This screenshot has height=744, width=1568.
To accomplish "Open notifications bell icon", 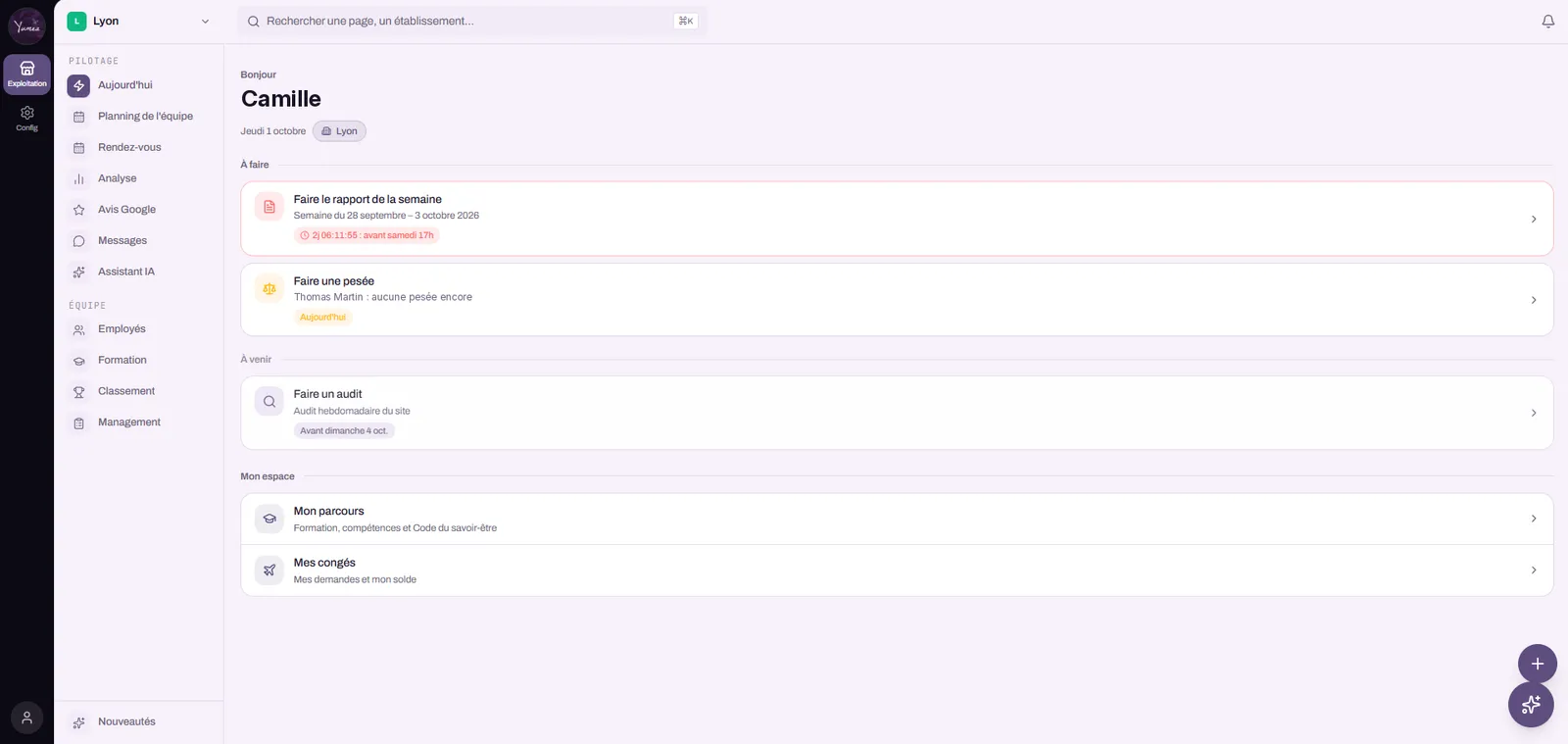I will [1548, 21].
